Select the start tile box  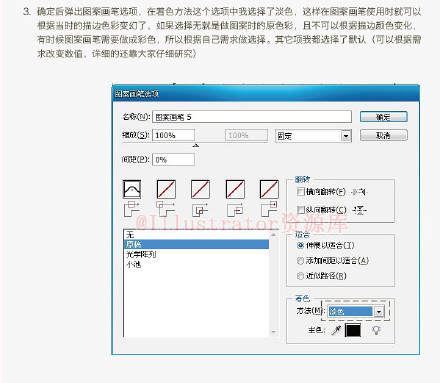(x=235, y=189)
